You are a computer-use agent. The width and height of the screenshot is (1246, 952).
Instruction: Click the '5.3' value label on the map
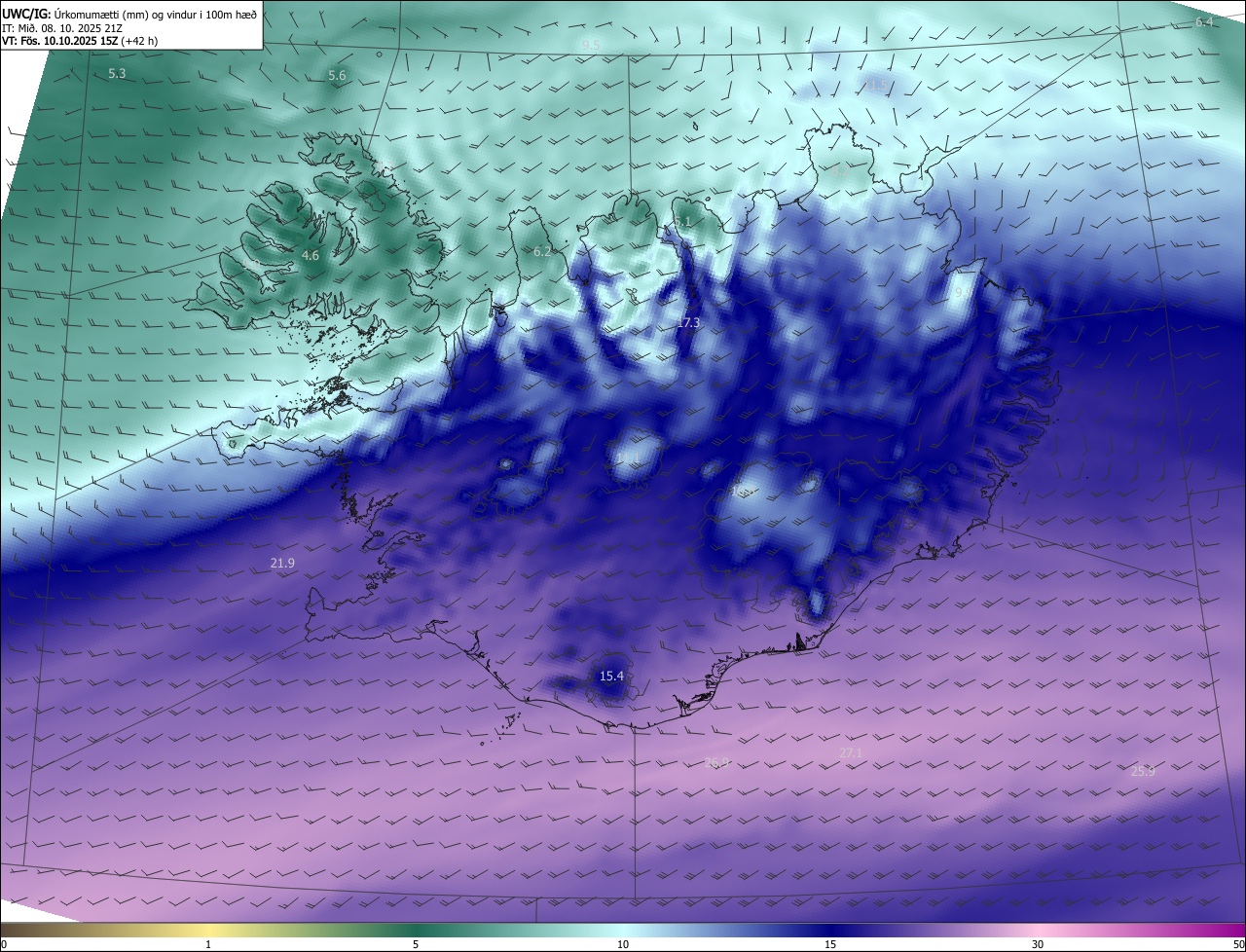(x=117, y=74)
